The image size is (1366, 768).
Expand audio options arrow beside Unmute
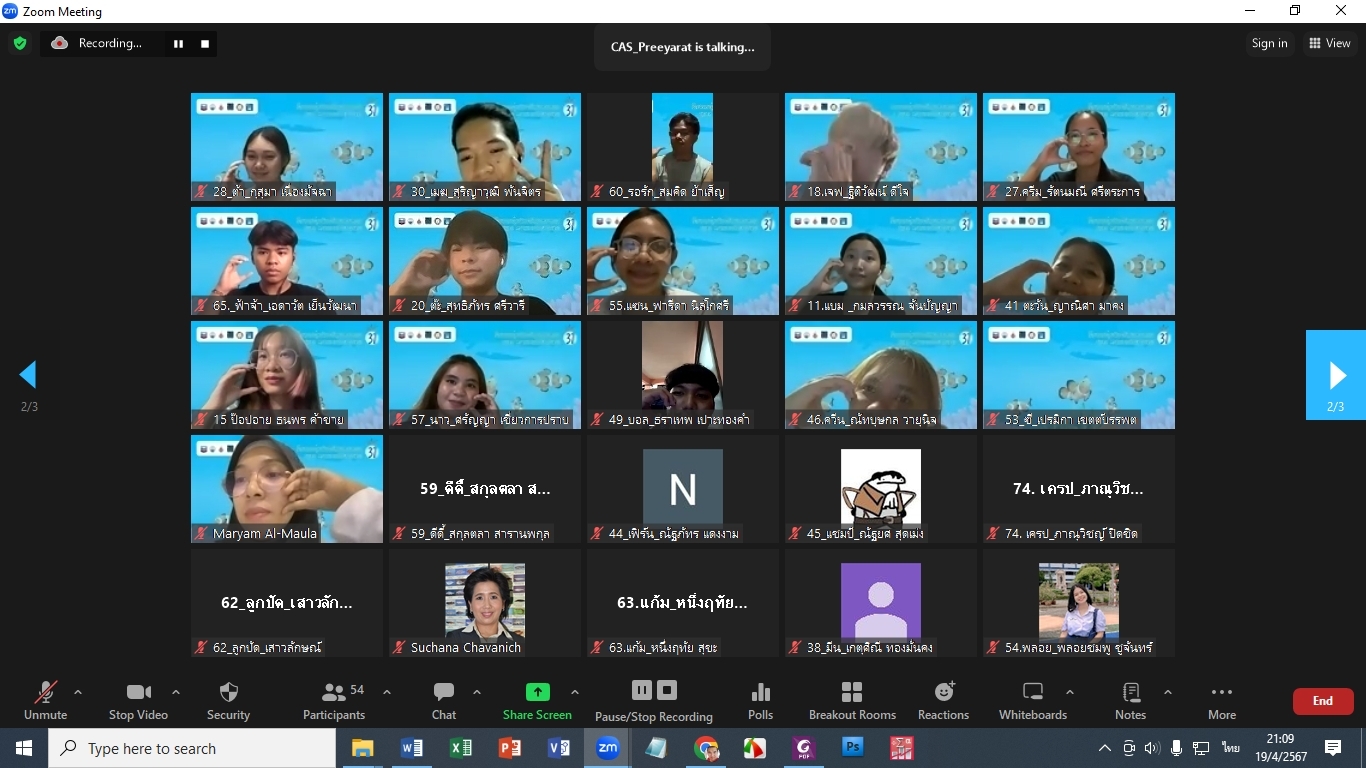[x=78, y=692]
